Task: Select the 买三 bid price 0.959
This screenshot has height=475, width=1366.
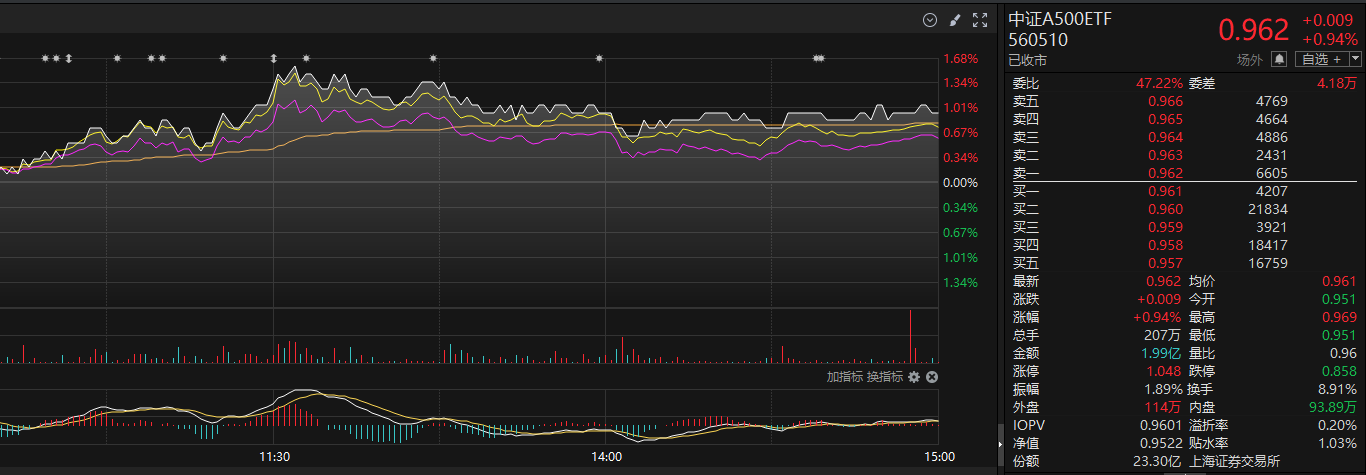Action: point(1165,227)
